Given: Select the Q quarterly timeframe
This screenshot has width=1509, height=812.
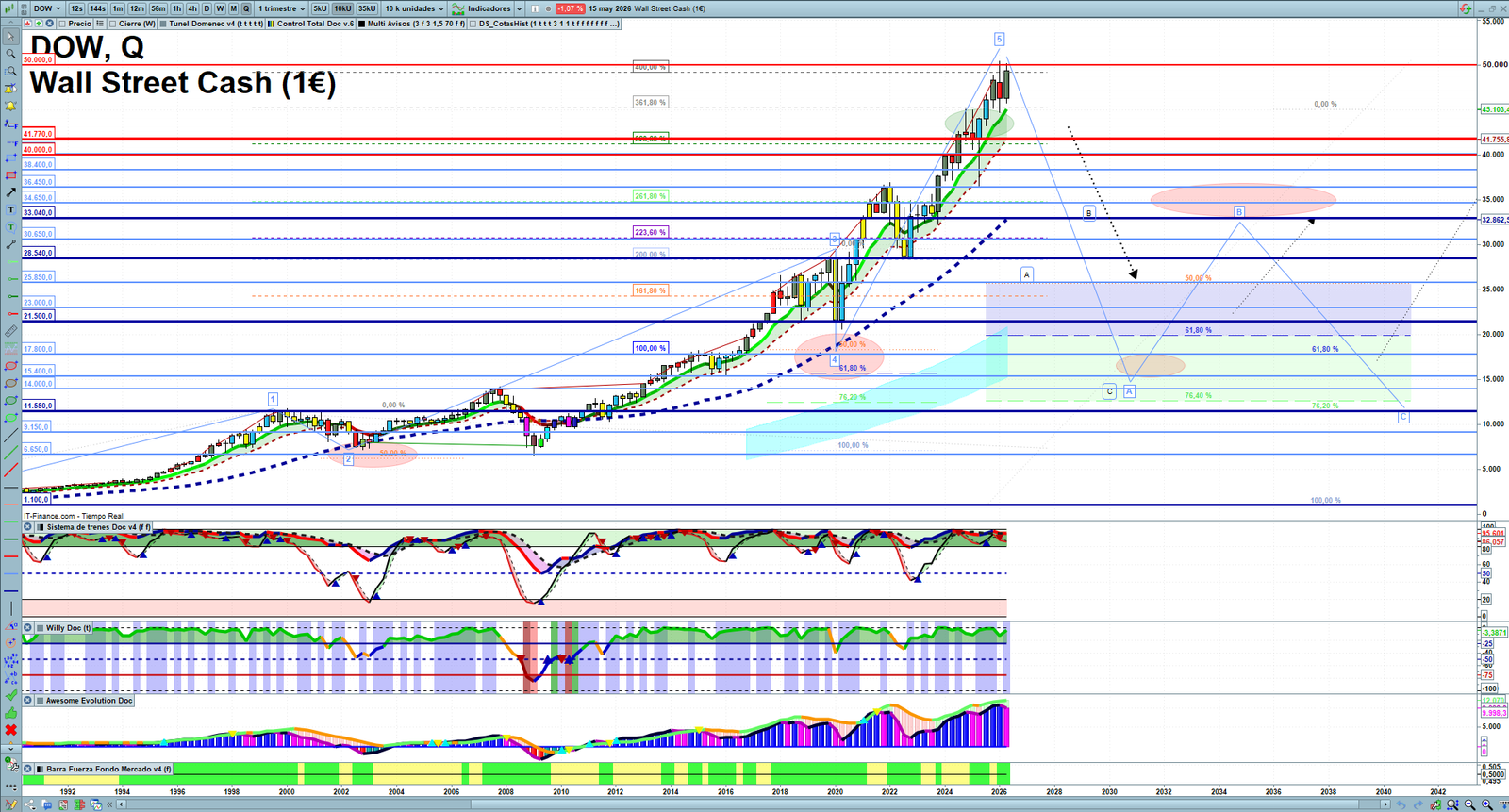Looking at the screenshot, I should point(246,8).
